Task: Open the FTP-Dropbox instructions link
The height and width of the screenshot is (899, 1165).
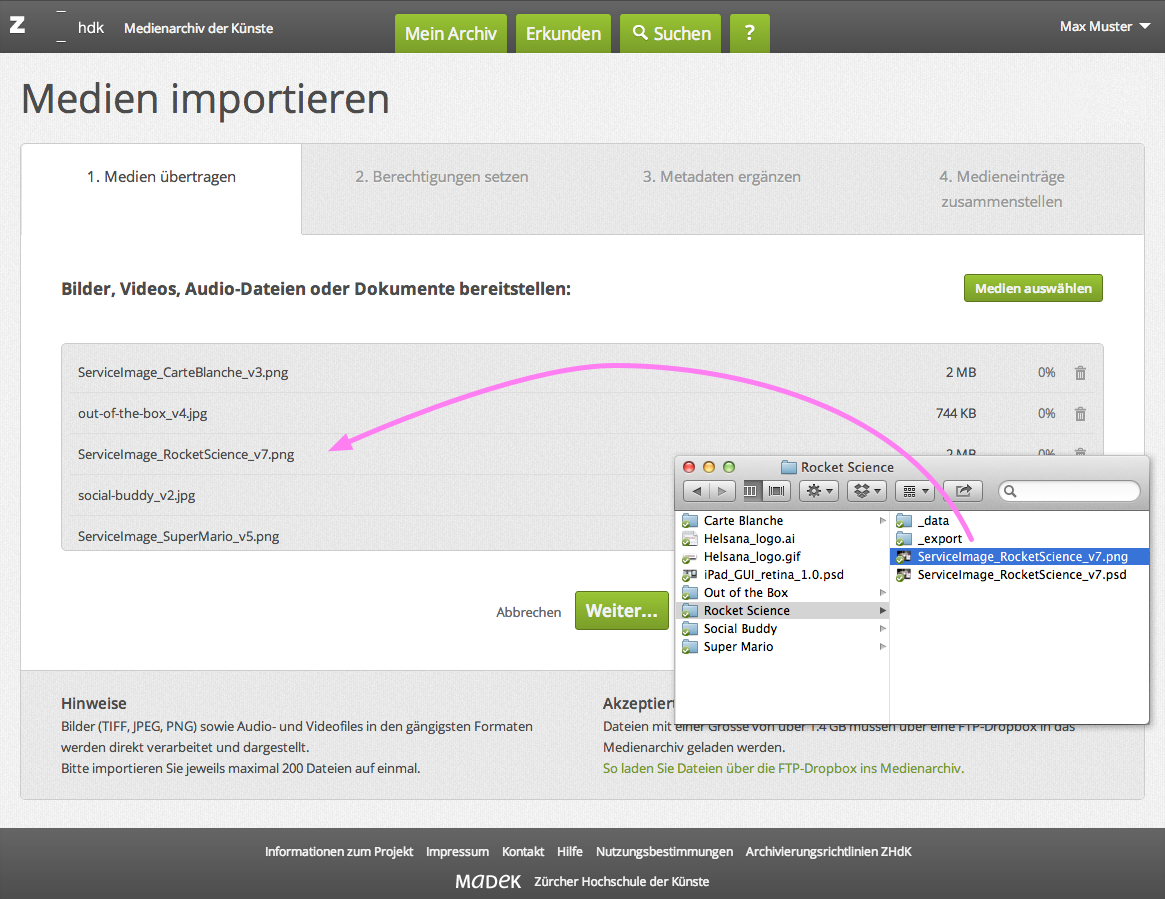Action: [x=783, y=769]
